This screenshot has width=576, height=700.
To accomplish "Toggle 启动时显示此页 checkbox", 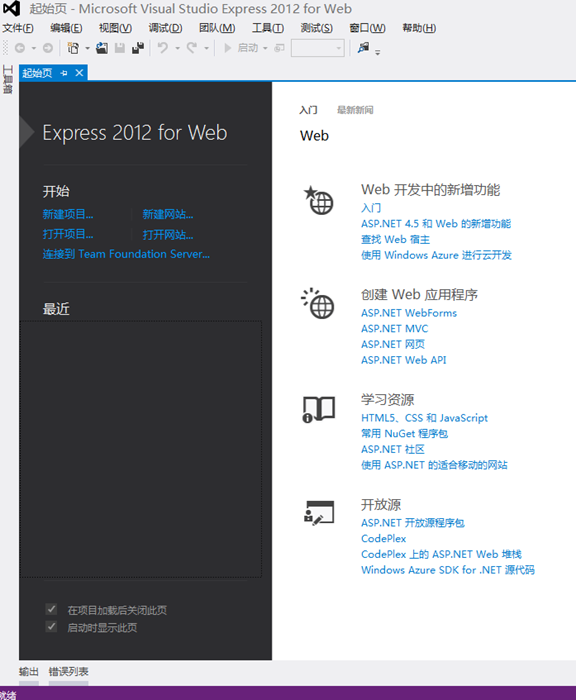I will coord(51,627).
